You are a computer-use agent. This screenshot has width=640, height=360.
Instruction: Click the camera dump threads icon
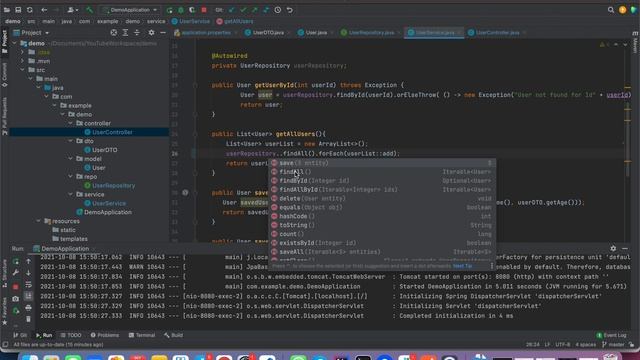point(16,299)
